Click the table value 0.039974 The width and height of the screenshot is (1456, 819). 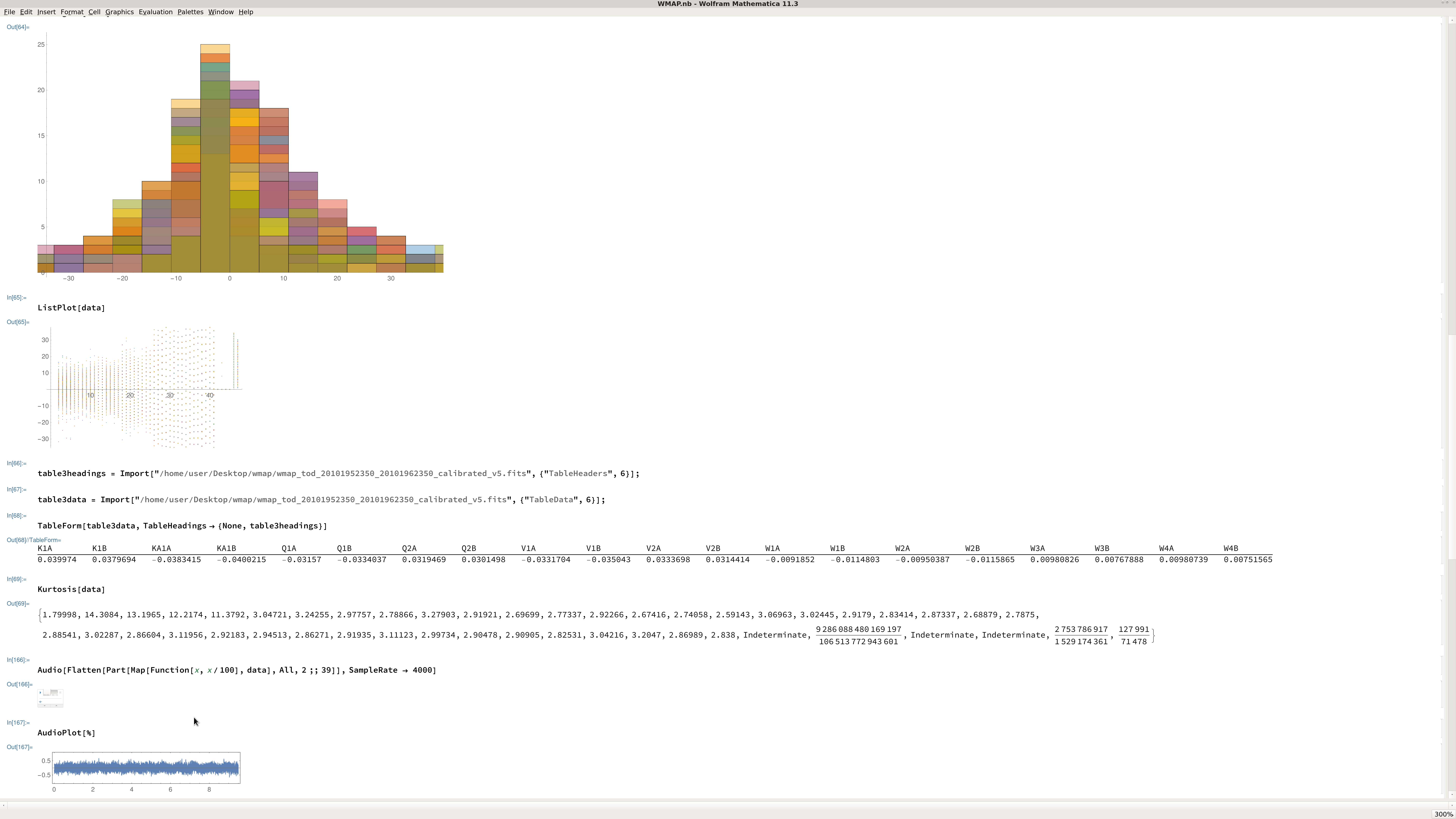pos(57,560)
